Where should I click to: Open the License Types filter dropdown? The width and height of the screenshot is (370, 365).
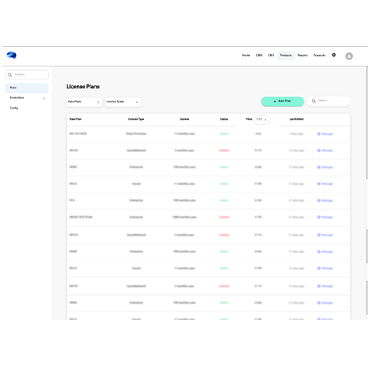point(123,102)
